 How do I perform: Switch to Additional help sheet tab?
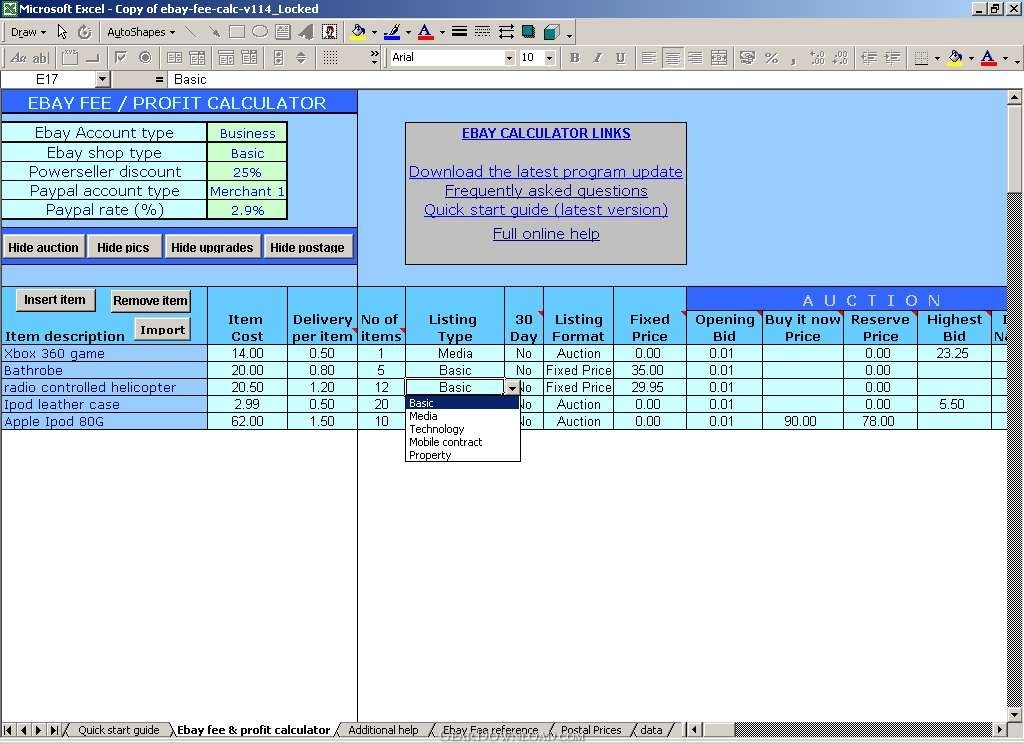(383, 730)
